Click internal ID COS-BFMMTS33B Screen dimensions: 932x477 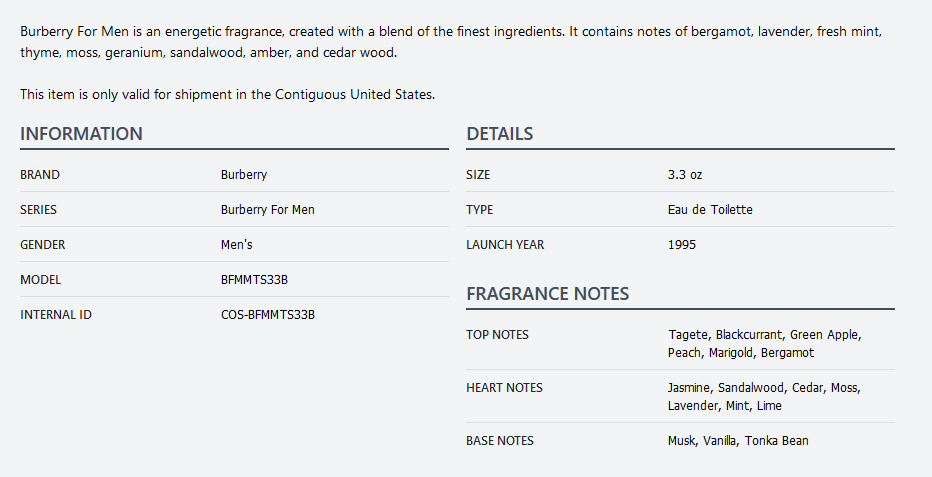tap(267, 315)
